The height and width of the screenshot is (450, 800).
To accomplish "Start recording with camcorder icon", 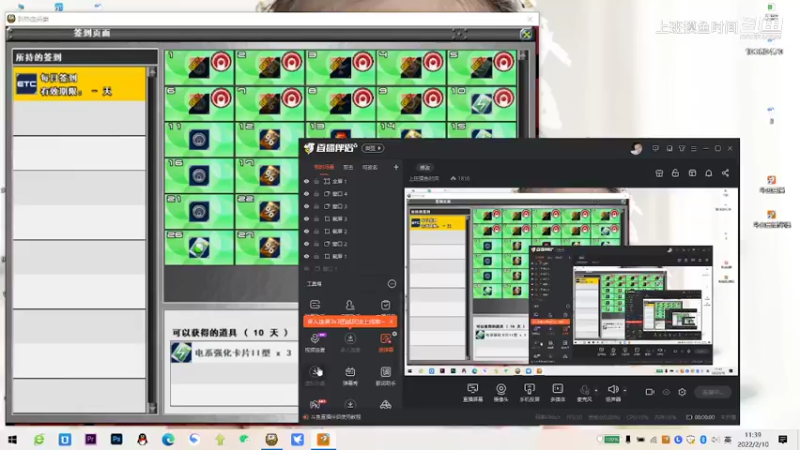I will click(x=649, y=392).
